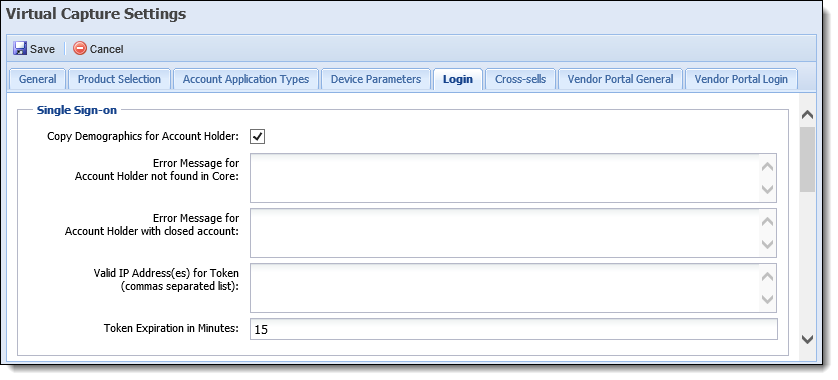Click the Token Expiration in Minutes label
Screen dimensions: 838x380
(x=171, y=328)
